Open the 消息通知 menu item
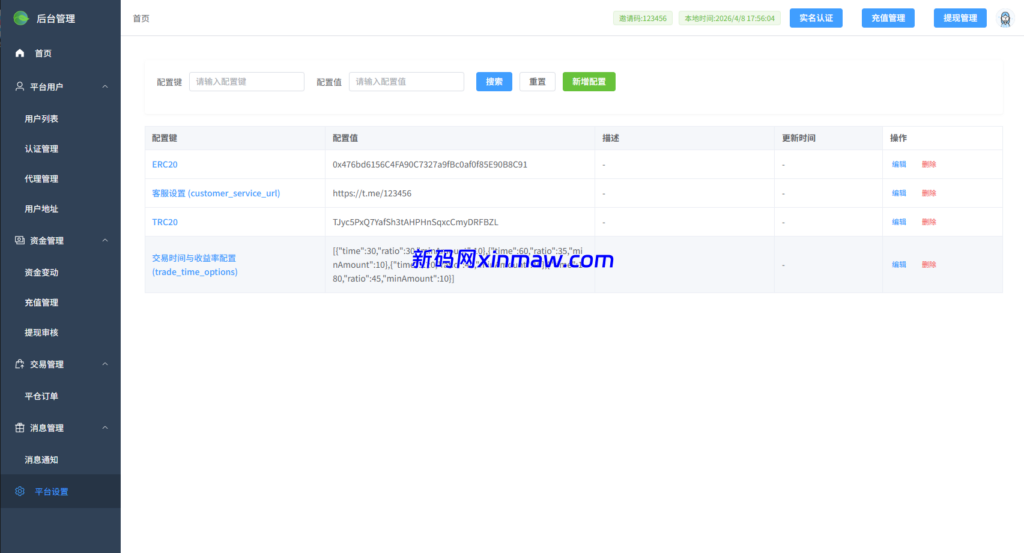The height and width of the screenshot is (553, 1024). (60, 460)
